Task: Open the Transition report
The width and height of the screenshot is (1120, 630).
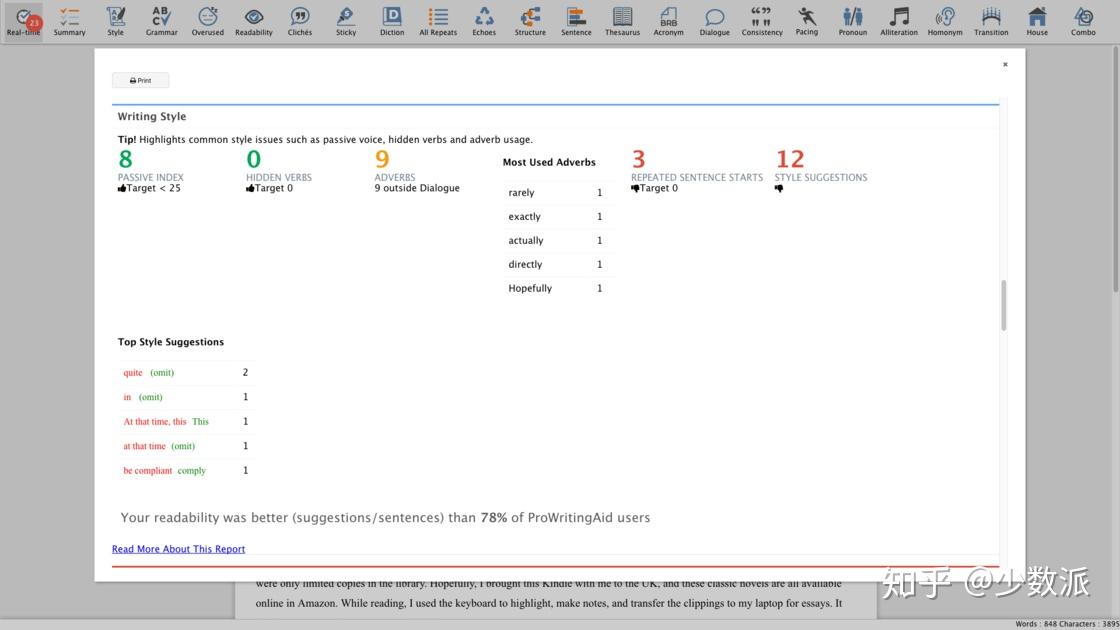Action: click(x=991, y=21)
